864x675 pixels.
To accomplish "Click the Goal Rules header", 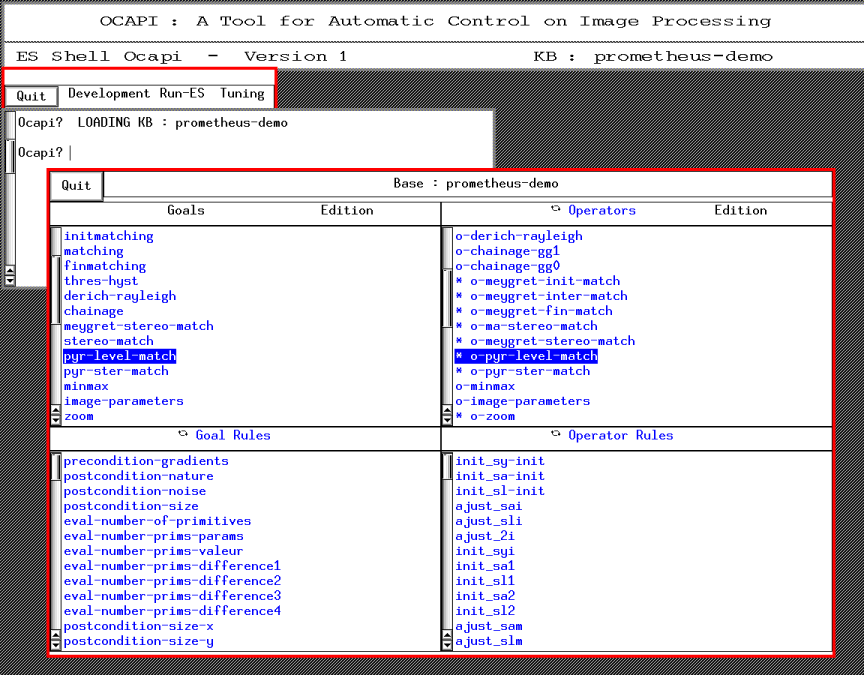I will coord(233,435).
